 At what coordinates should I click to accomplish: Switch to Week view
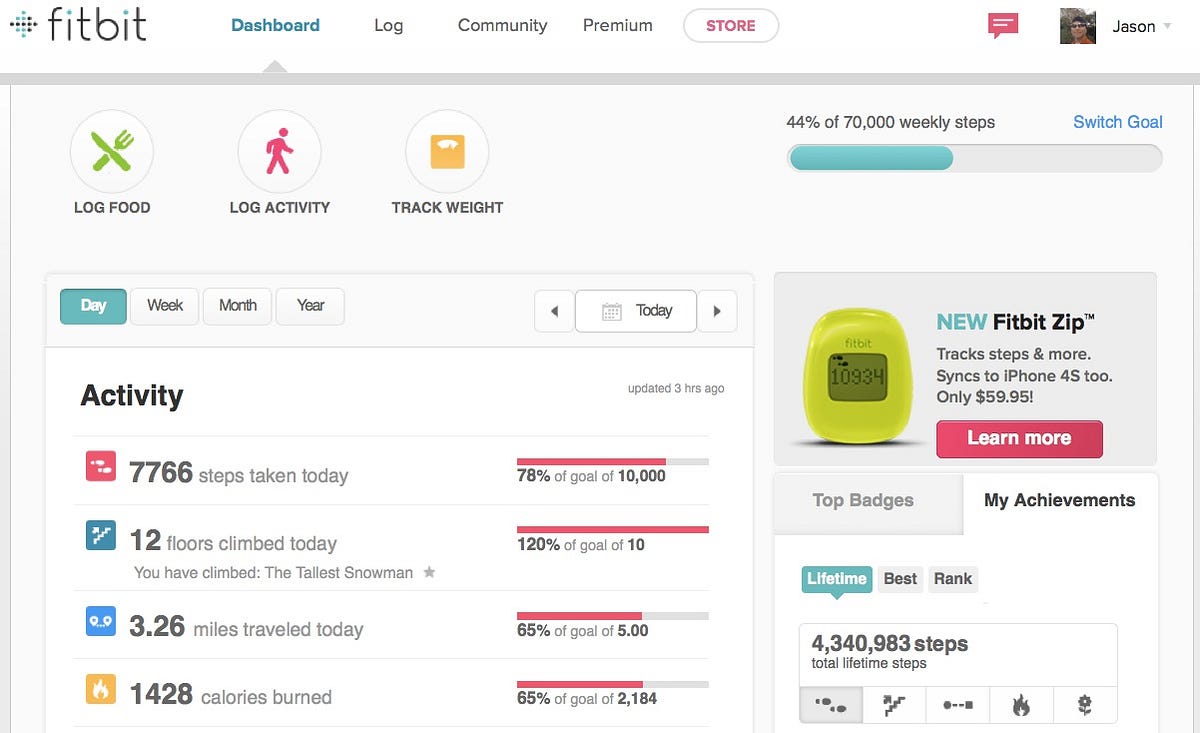165,306
